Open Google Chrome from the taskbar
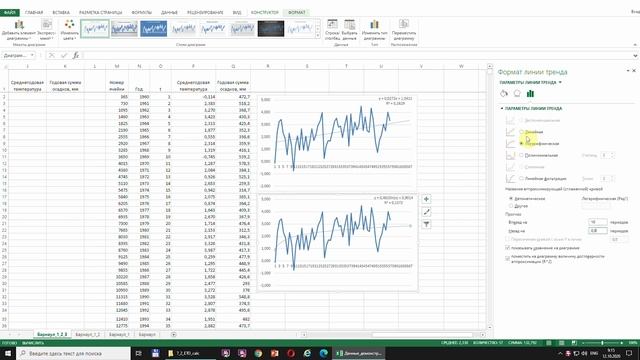The width and height of the screenshot is (640, 360). click(258, 353)
